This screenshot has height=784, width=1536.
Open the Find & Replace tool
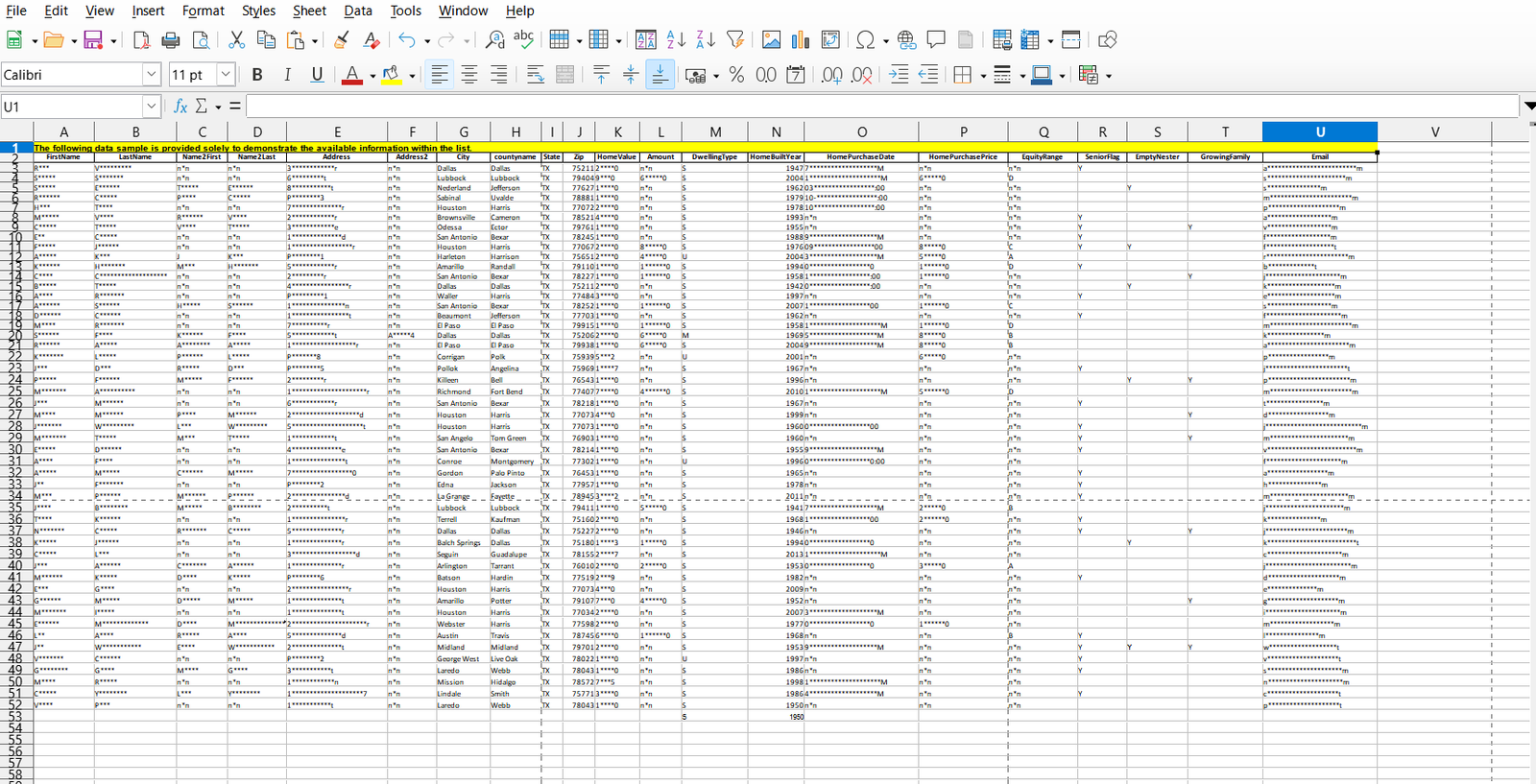[494, 39]
